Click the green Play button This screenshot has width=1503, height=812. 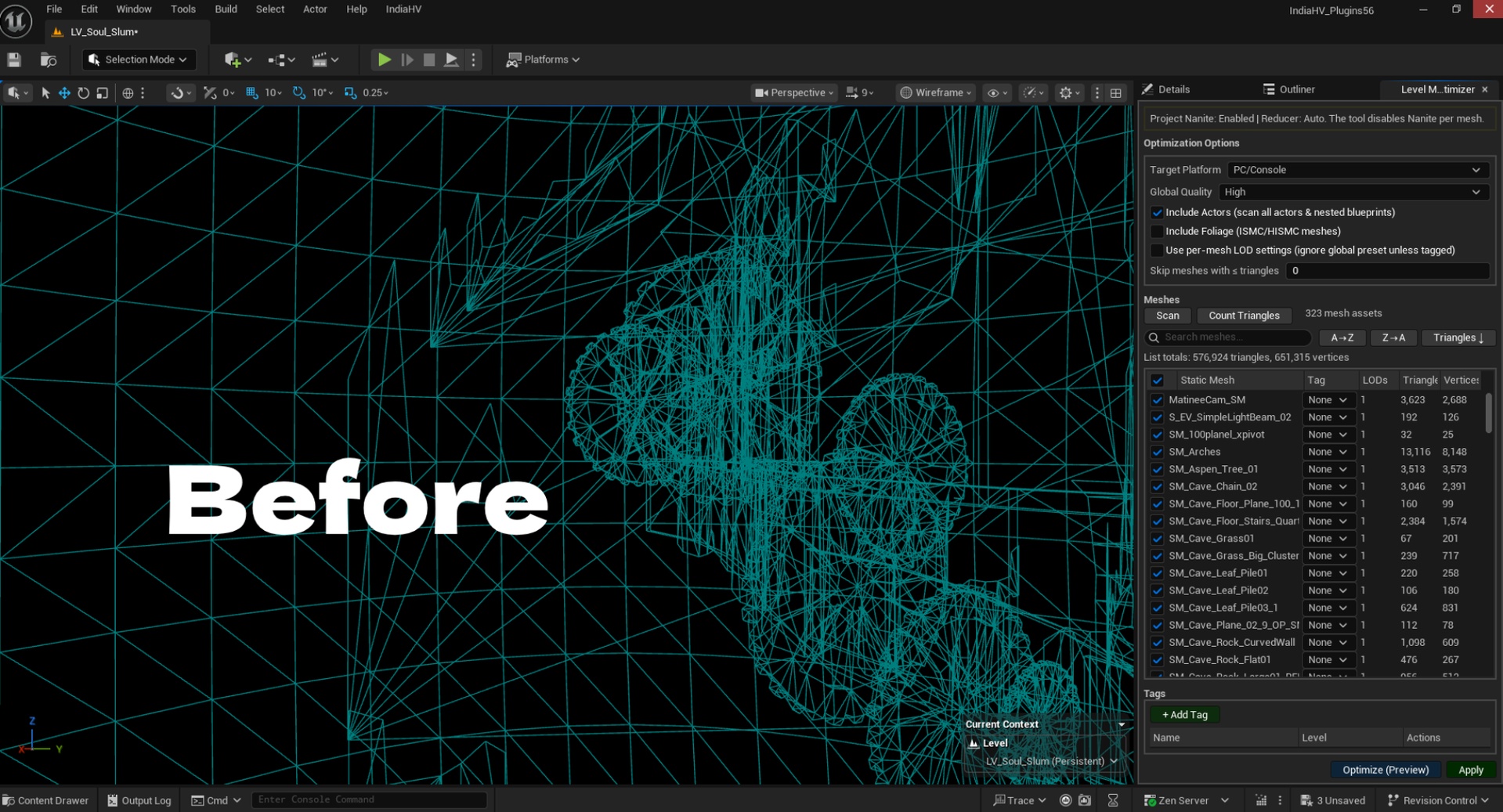tap(384, 60)
